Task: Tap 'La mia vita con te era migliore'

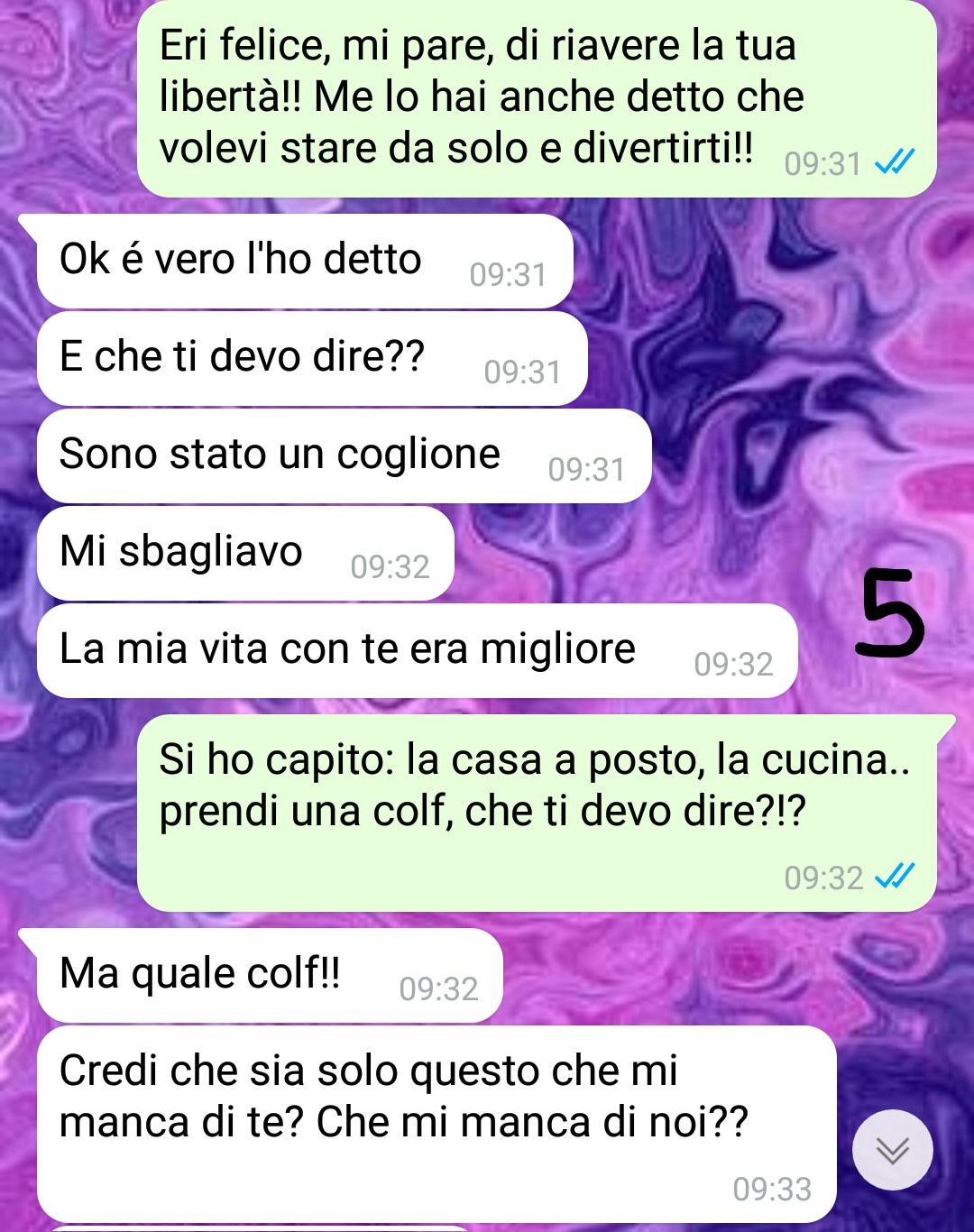Action: 417,650
